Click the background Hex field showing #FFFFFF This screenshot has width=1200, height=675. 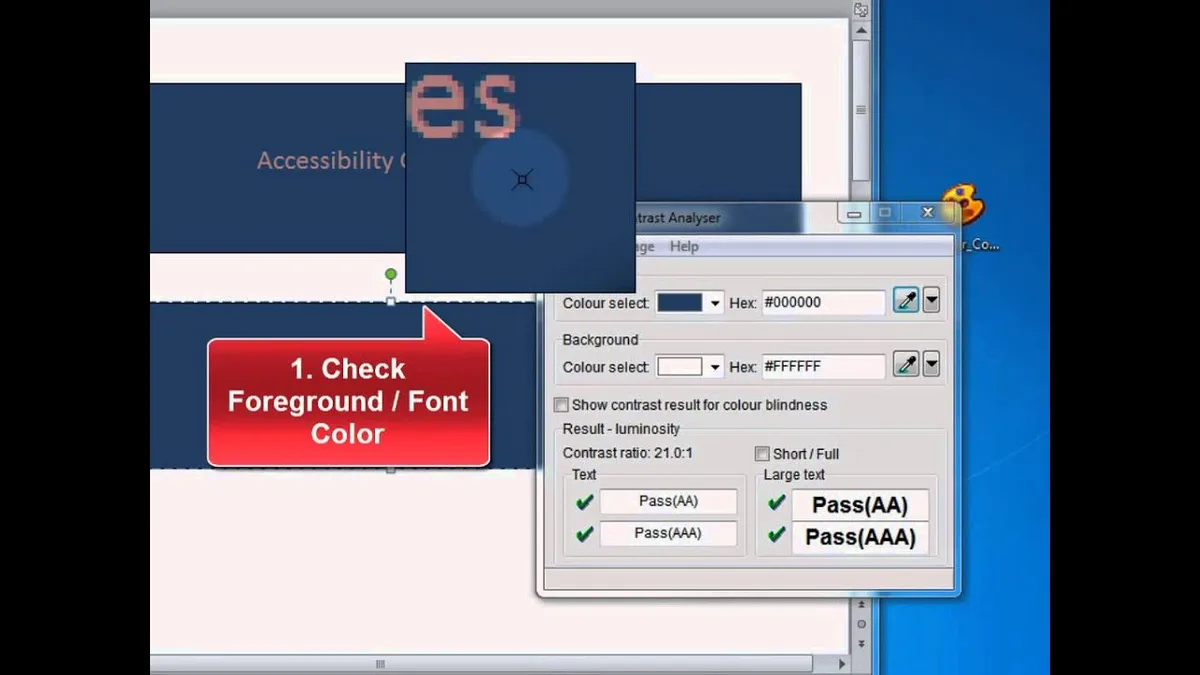tap(824, 366)
